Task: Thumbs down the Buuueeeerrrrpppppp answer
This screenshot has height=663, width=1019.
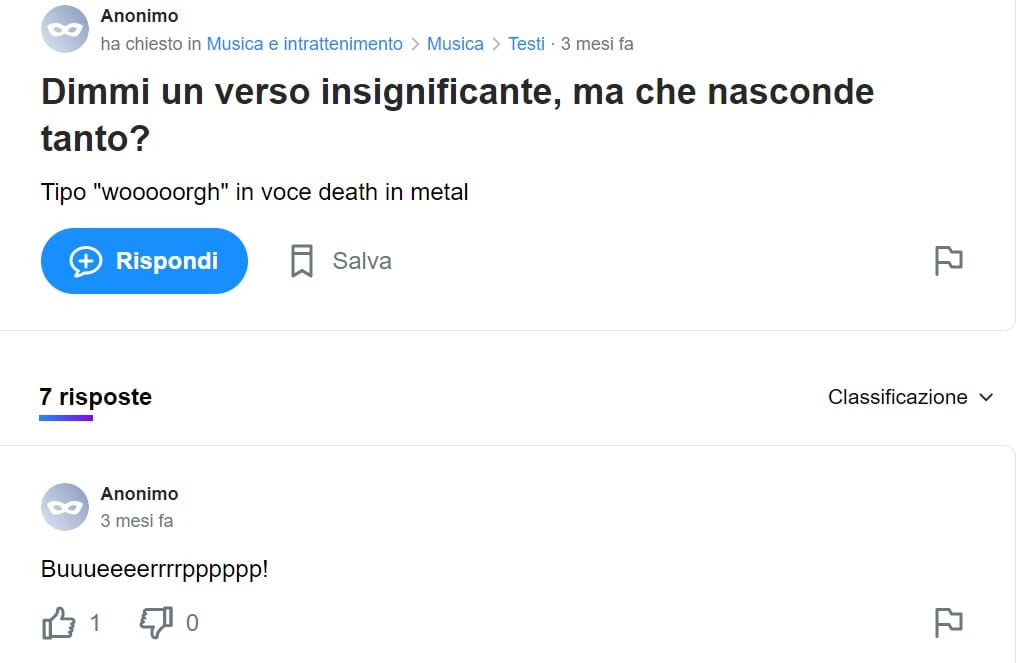Action: 156,624
